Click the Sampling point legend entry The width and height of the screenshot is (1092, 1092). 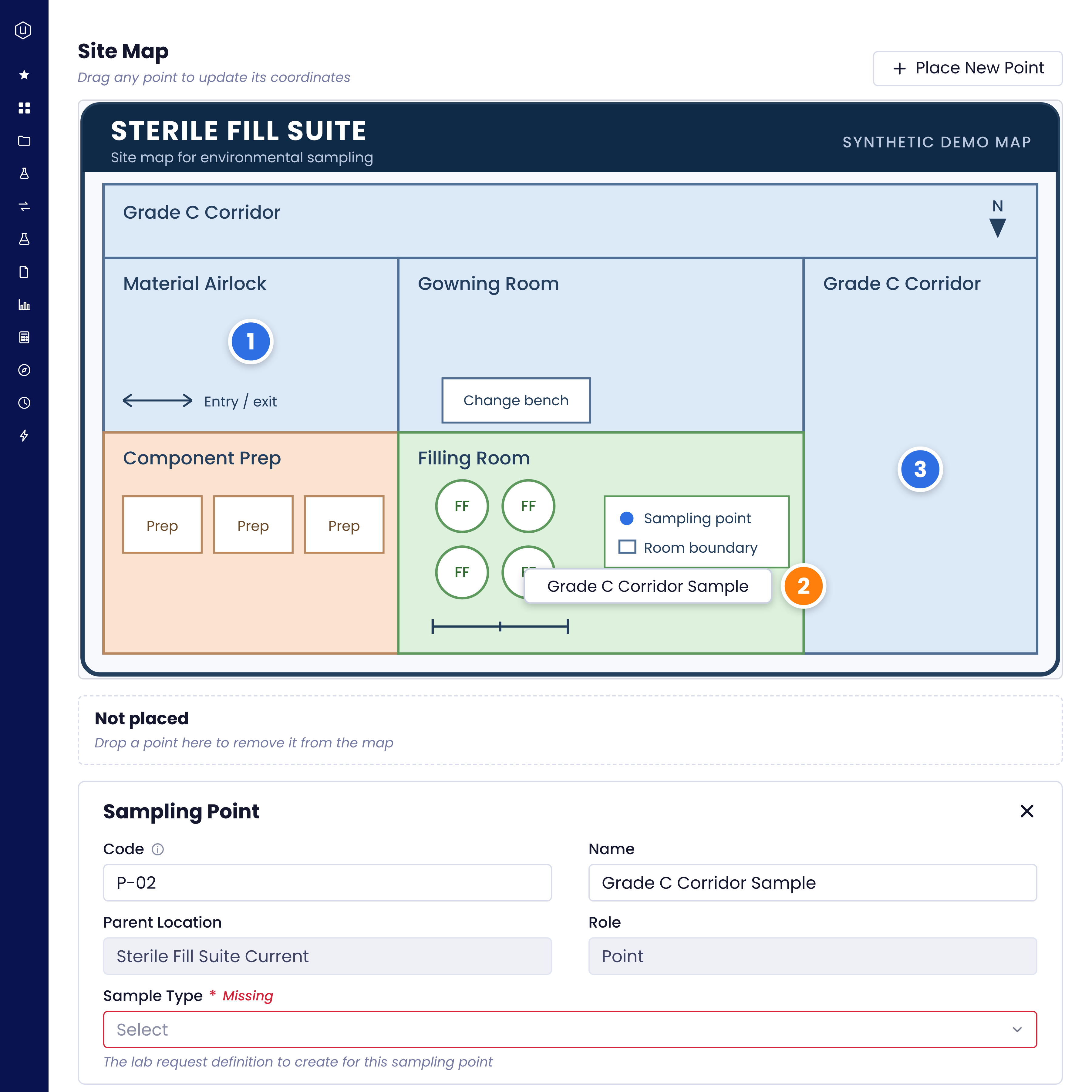686,518
